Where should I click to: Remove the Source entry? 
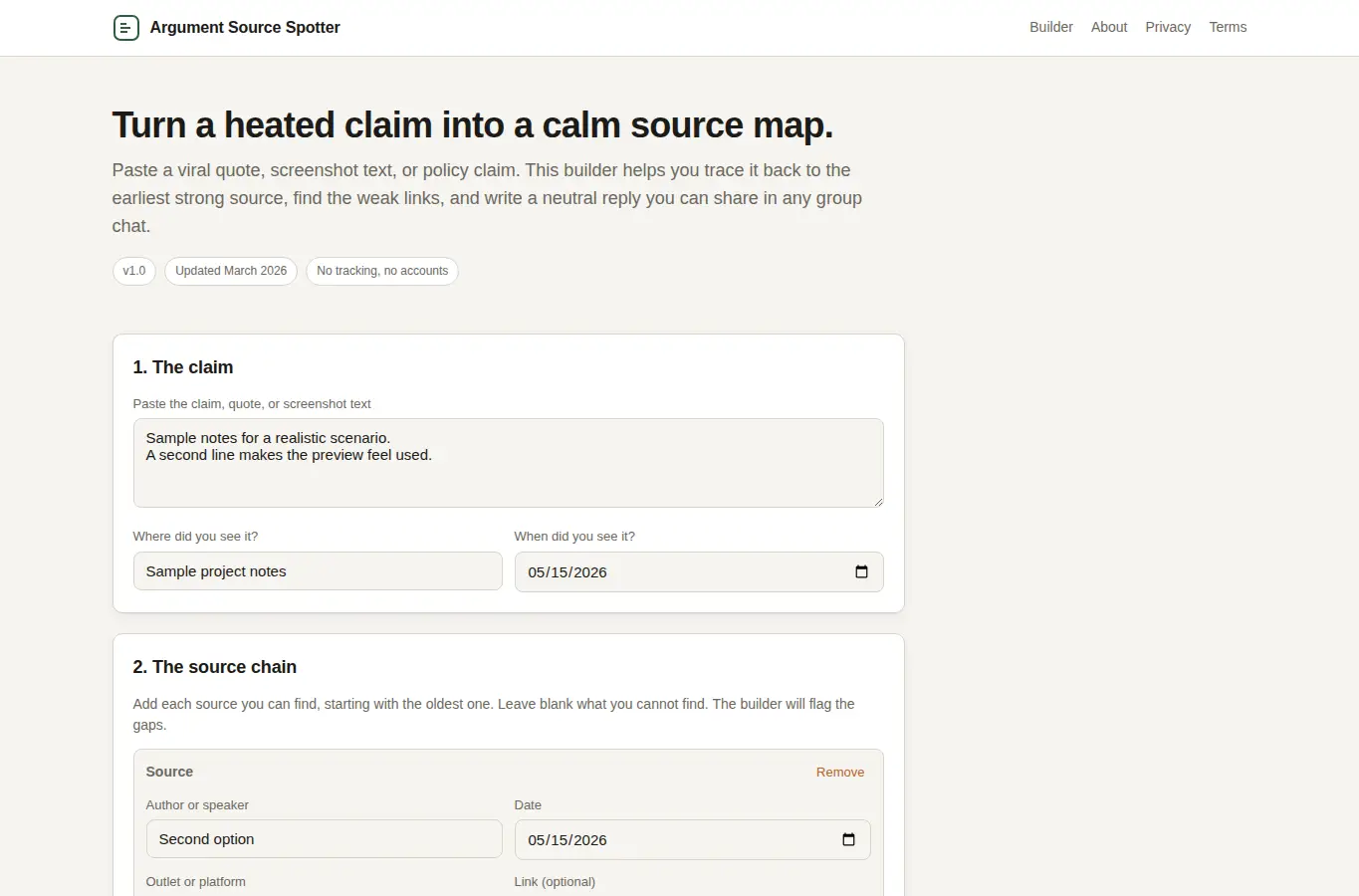click(x=840, y=772)
